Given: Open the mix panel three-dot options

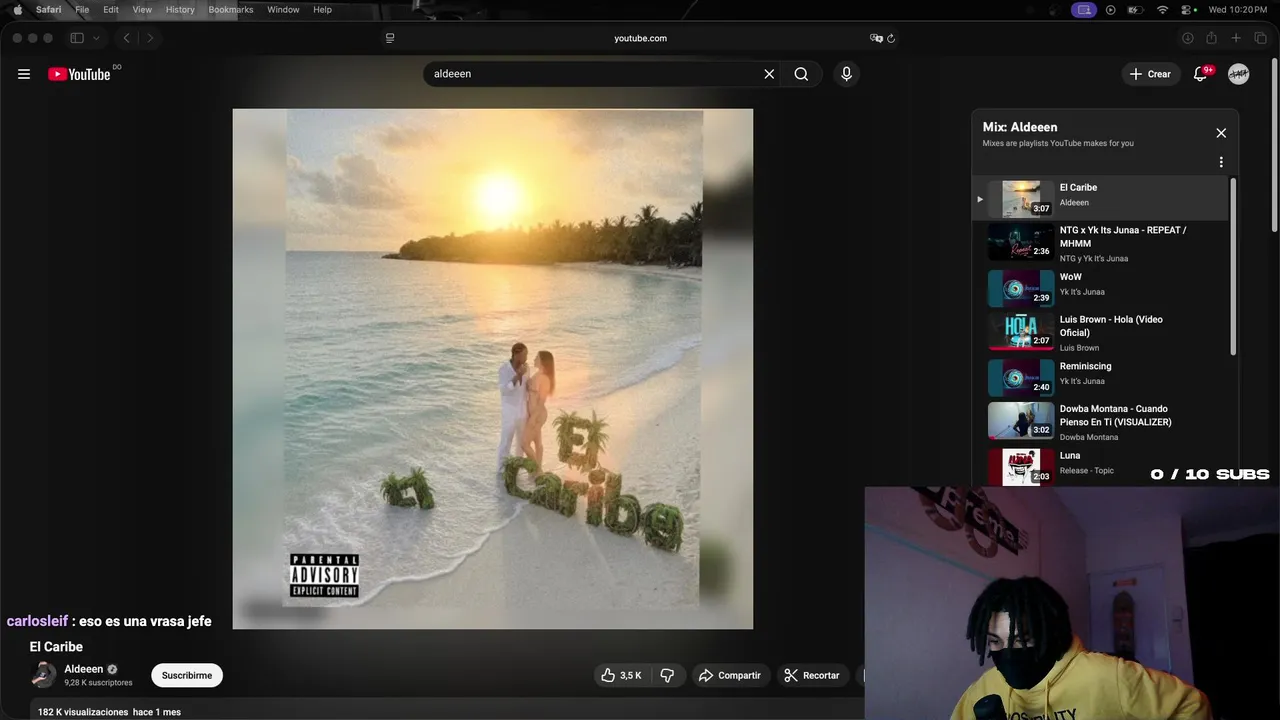Looking at the screenshot, I should click(1221, 162).
